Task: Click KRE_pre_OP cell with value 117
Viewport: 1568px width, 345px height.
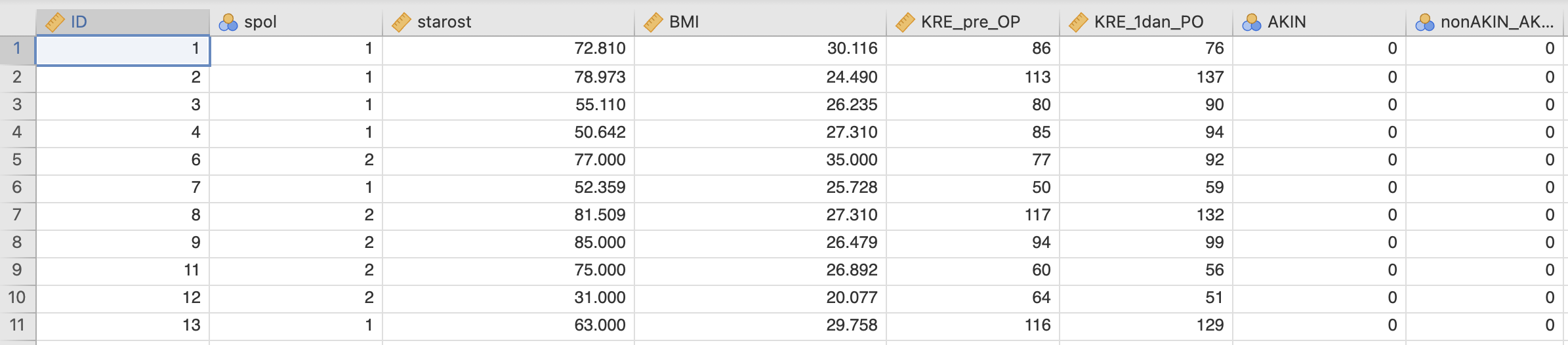Action: coord(973,215)
